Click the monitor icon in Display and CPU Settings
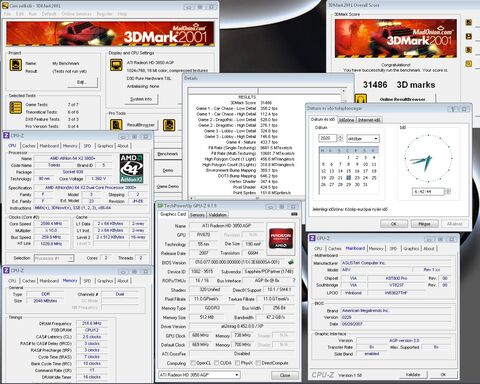This screenshot has width=480, height=384. 116,65
